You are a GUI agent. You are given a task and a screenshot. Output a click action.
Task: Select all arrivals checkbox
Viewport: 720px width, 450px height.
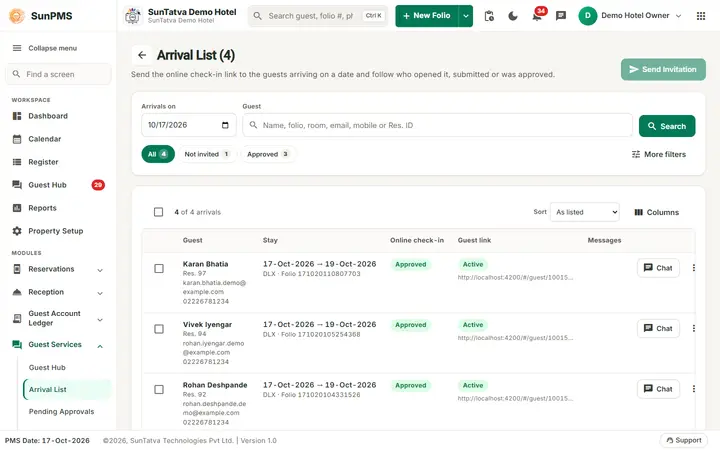pos(158,212)
